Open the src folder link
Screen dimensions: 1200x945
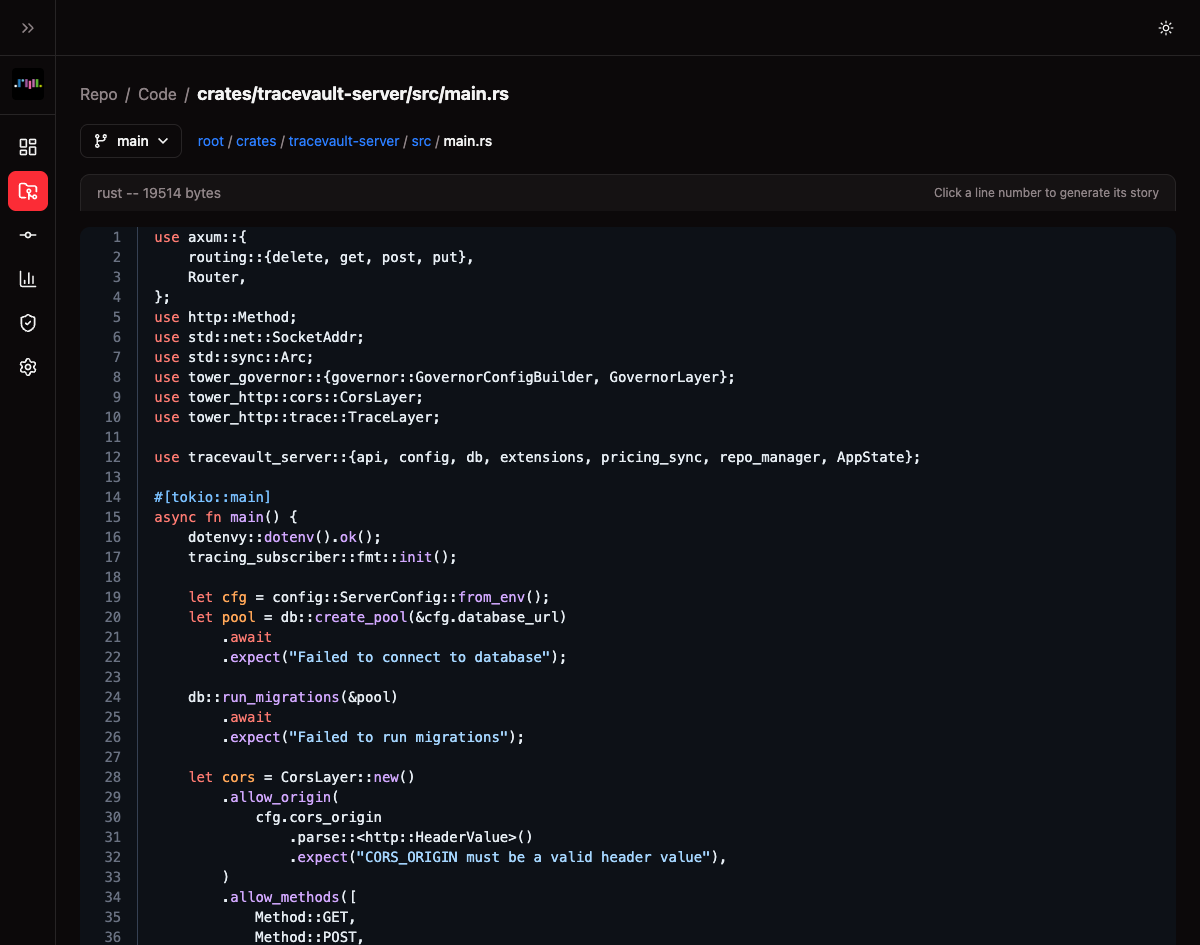point(421,141)
